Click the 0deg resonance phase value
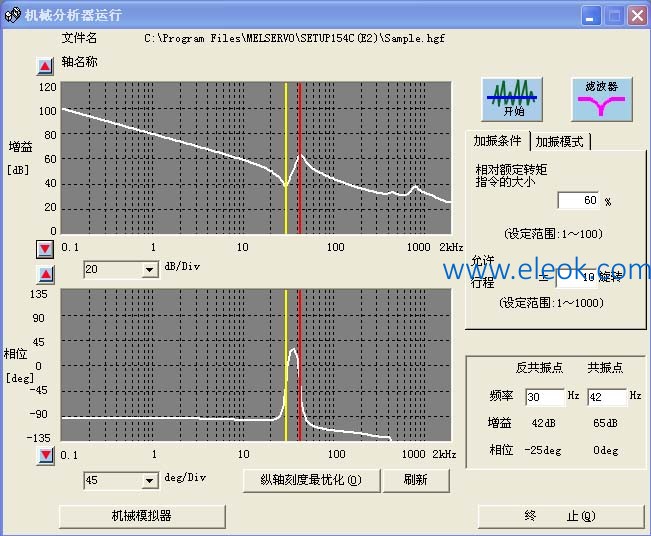This screenshot has width=651, height=536. 606,450
